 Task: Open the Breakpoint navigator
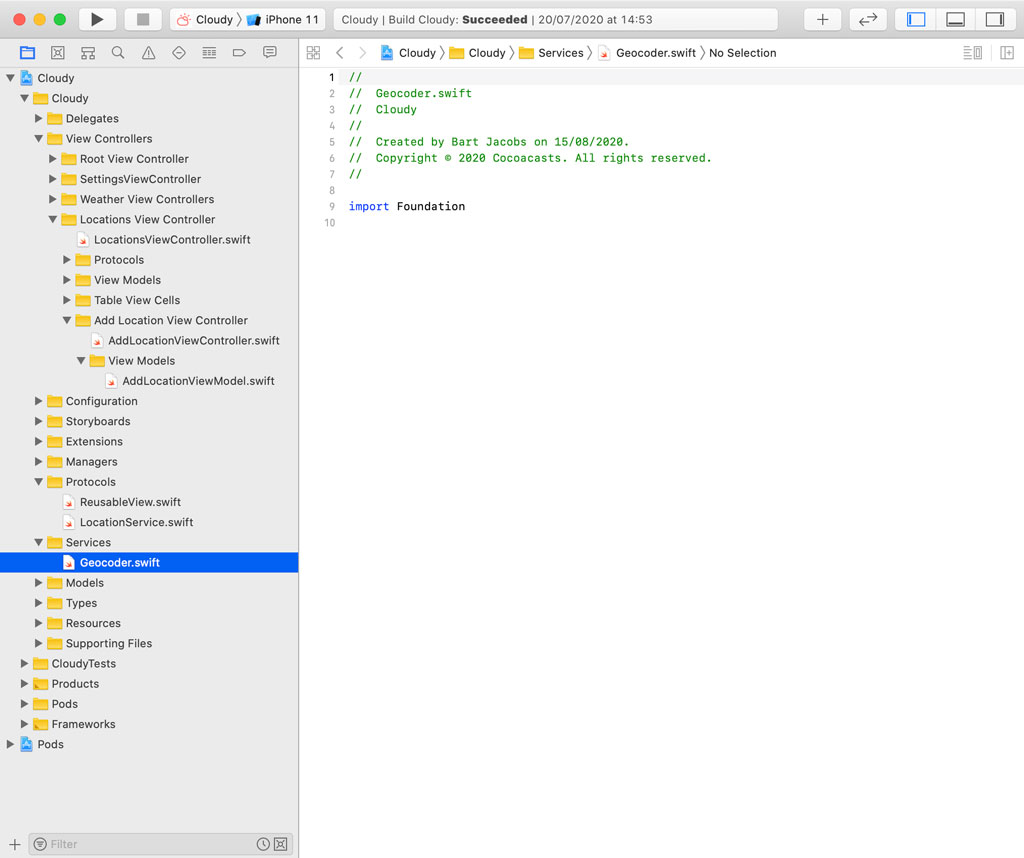[x=240, y=53]
